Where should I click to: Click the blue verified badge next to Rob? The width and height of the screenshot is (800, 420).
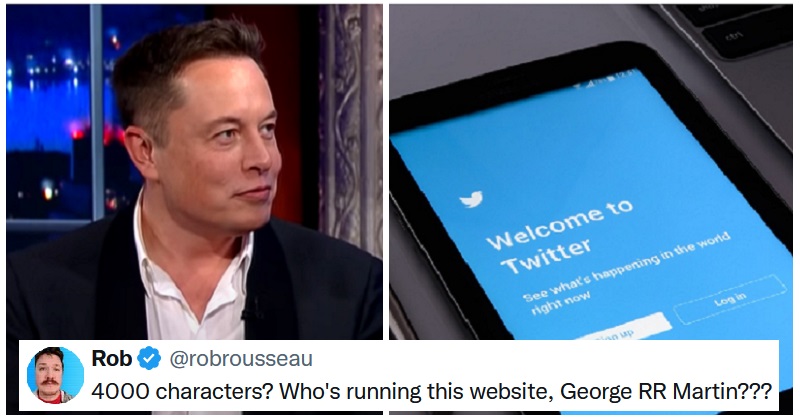pyautogui.click(x=149, y=358)
